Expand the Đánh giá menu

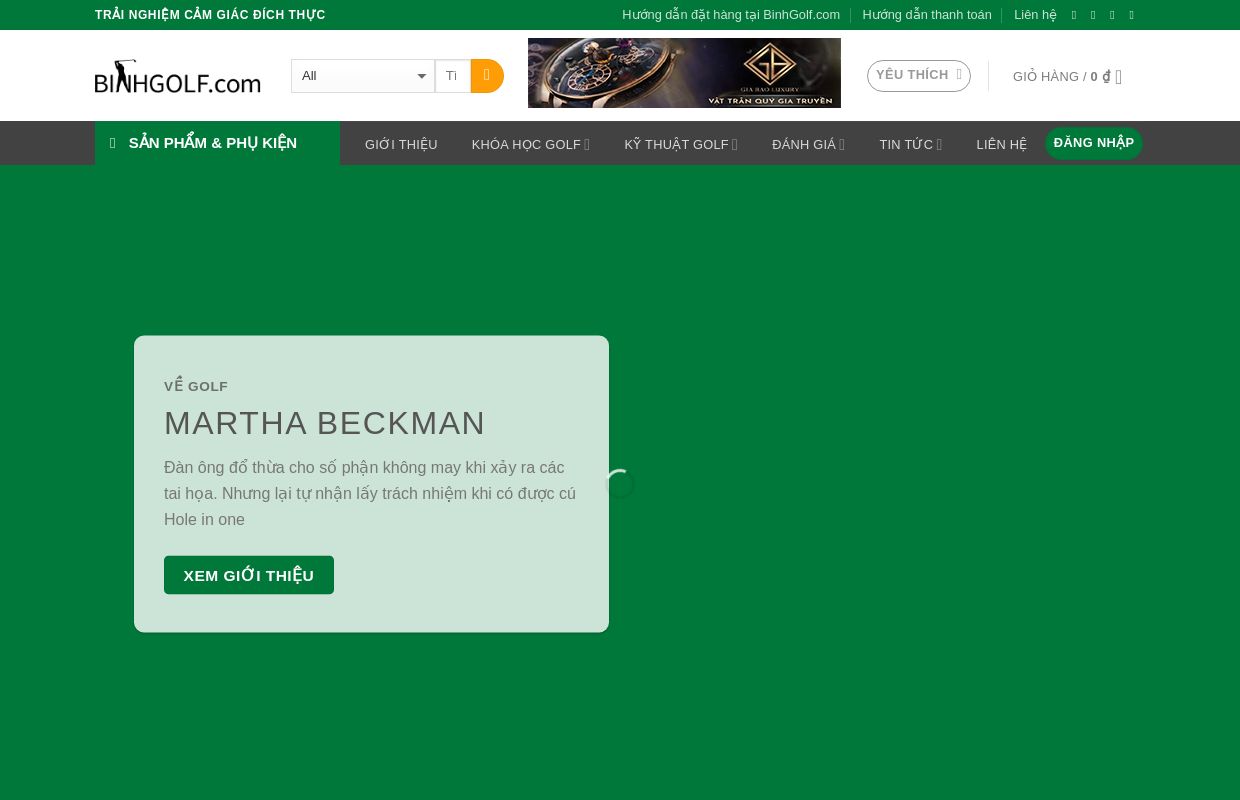pyautogui.click(x=808, y=144)
